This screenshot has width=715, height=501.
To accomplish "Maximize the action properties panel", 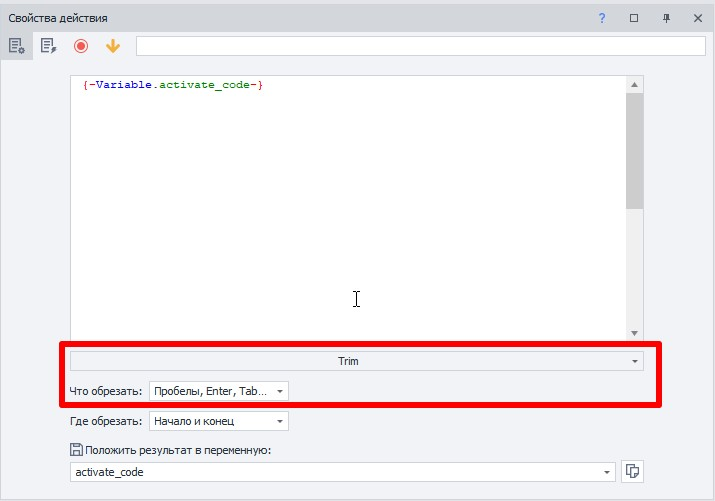I will pos(634,18).
